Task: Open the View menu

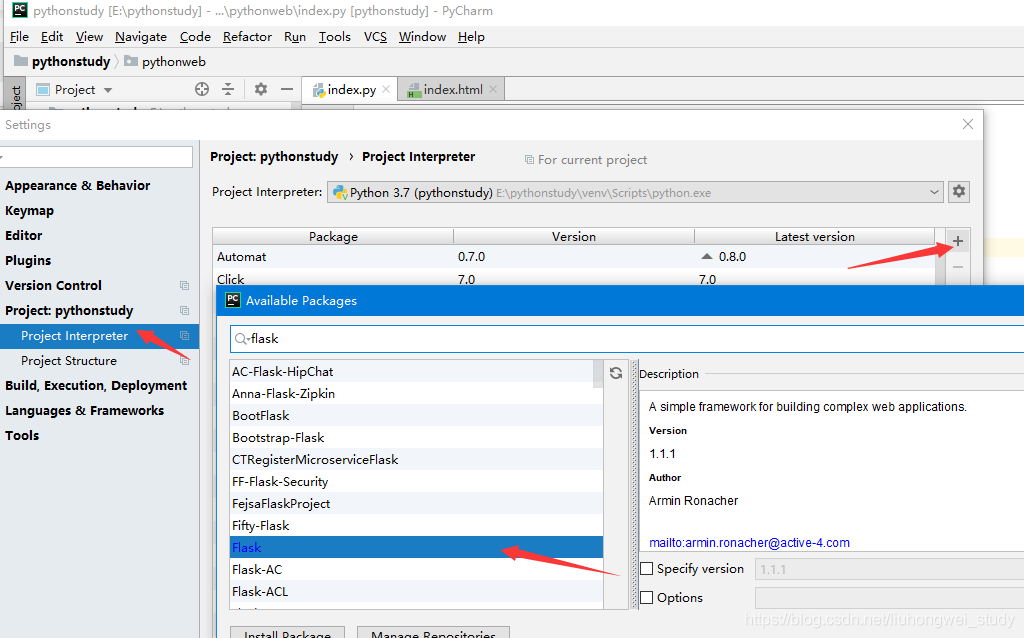Action: click(x=89, y=37)
